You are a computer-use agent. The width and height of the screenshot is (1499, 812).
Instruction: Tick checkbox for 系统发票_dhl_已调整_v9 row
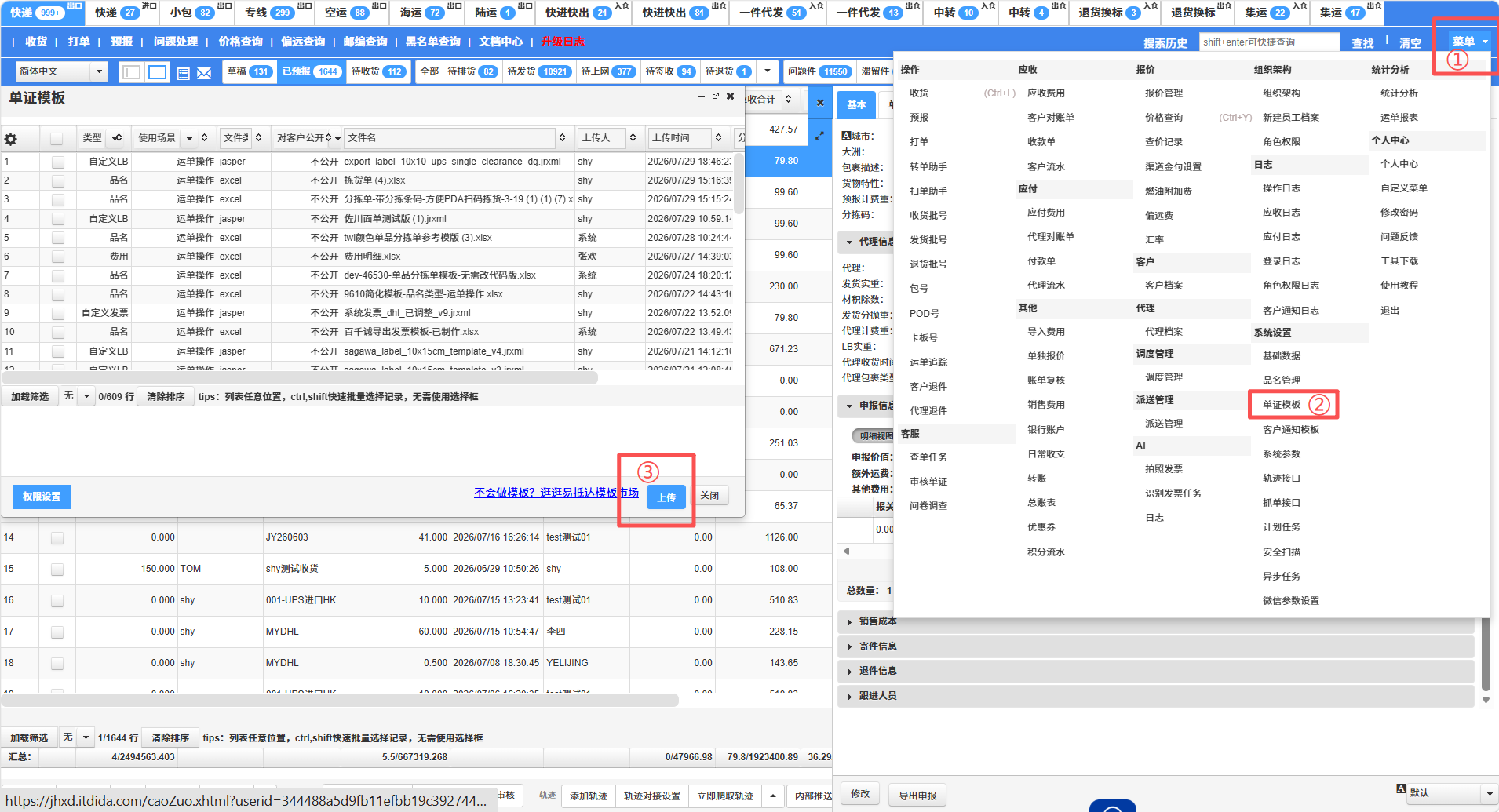click(57, 313)
